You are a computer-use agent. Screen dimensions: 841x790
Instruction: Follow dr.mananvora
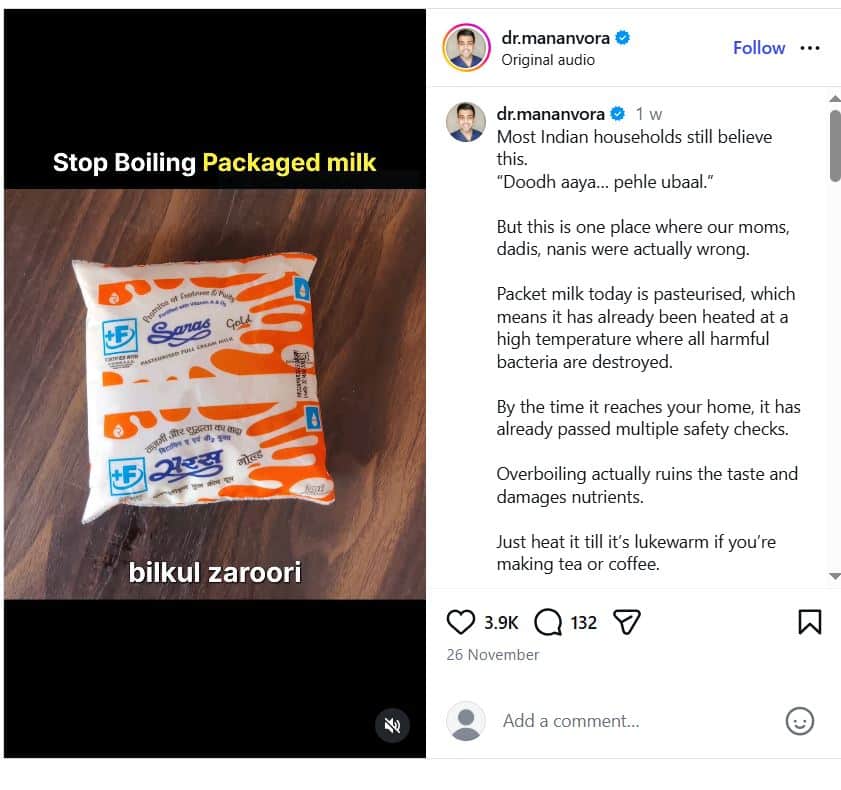(x=759, y=48)
